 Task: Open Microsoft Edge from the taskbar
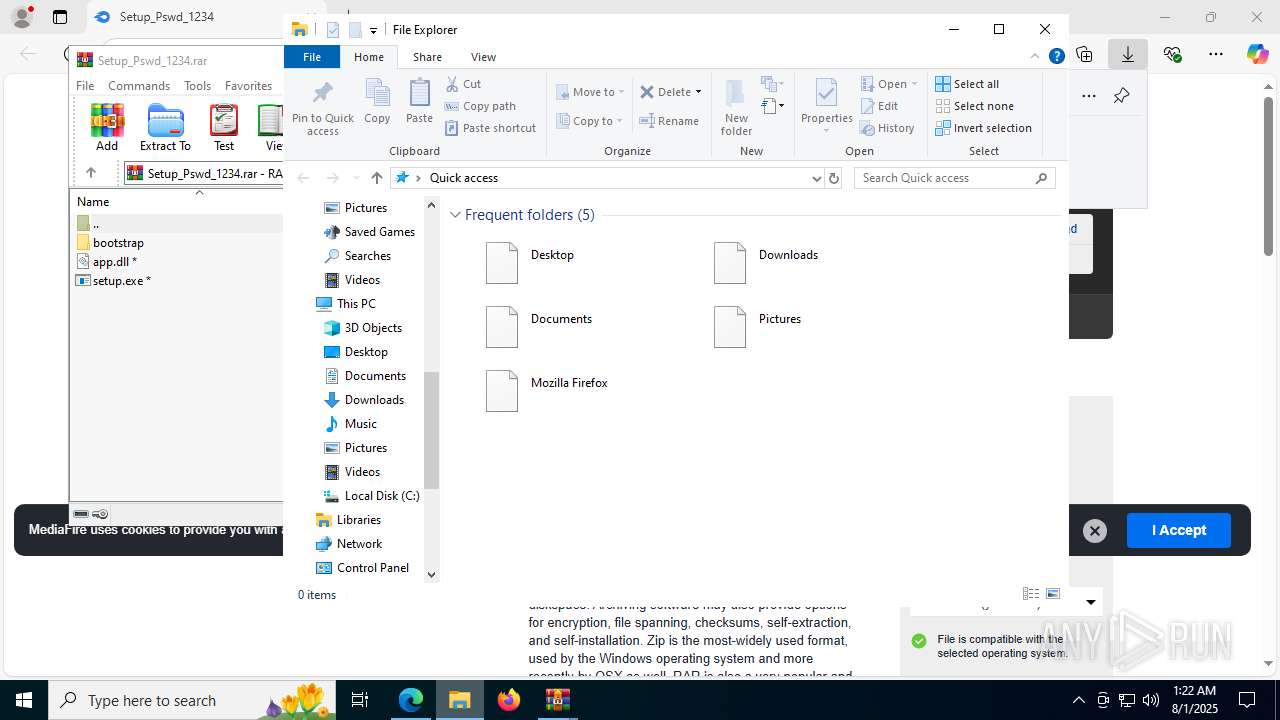coord(411,700)
